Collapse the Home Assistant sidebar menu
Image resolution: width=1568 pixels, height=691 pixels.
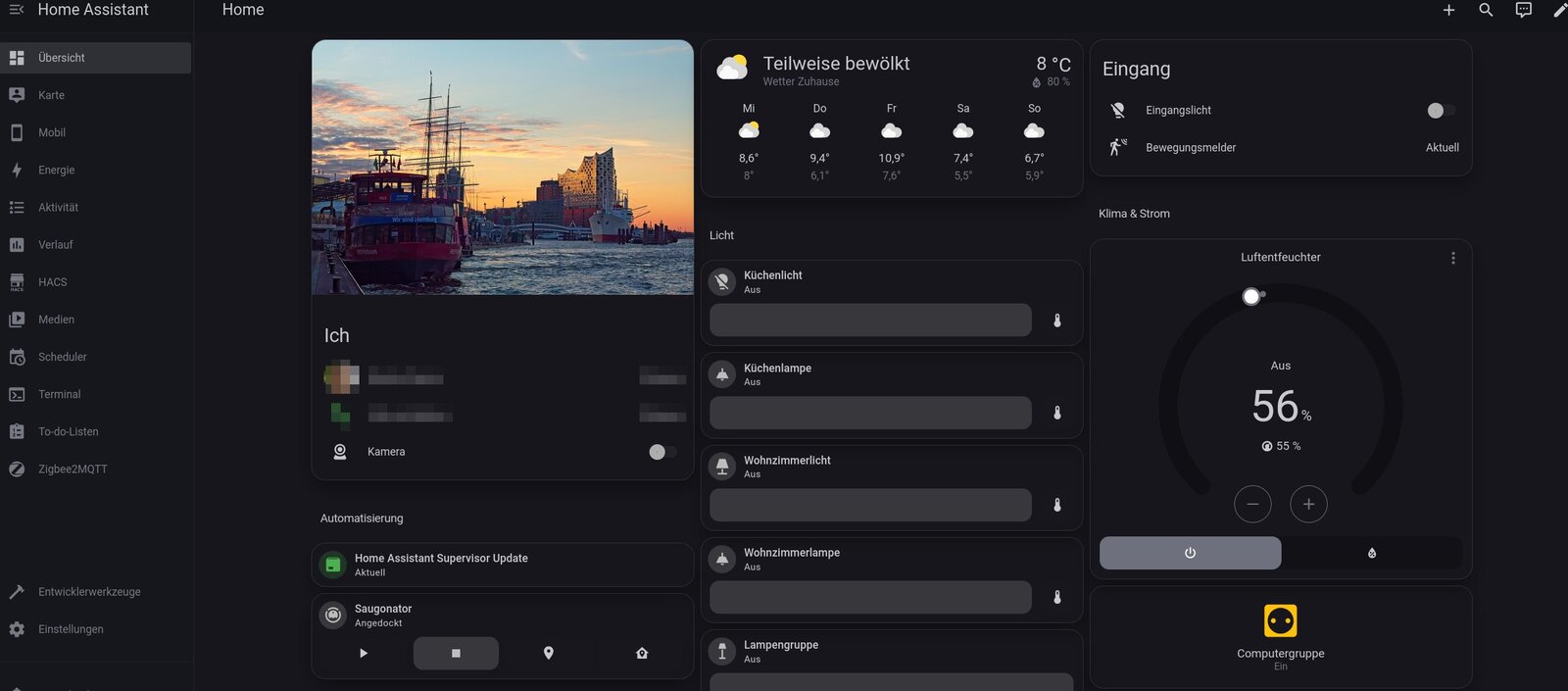pos(16,10)
